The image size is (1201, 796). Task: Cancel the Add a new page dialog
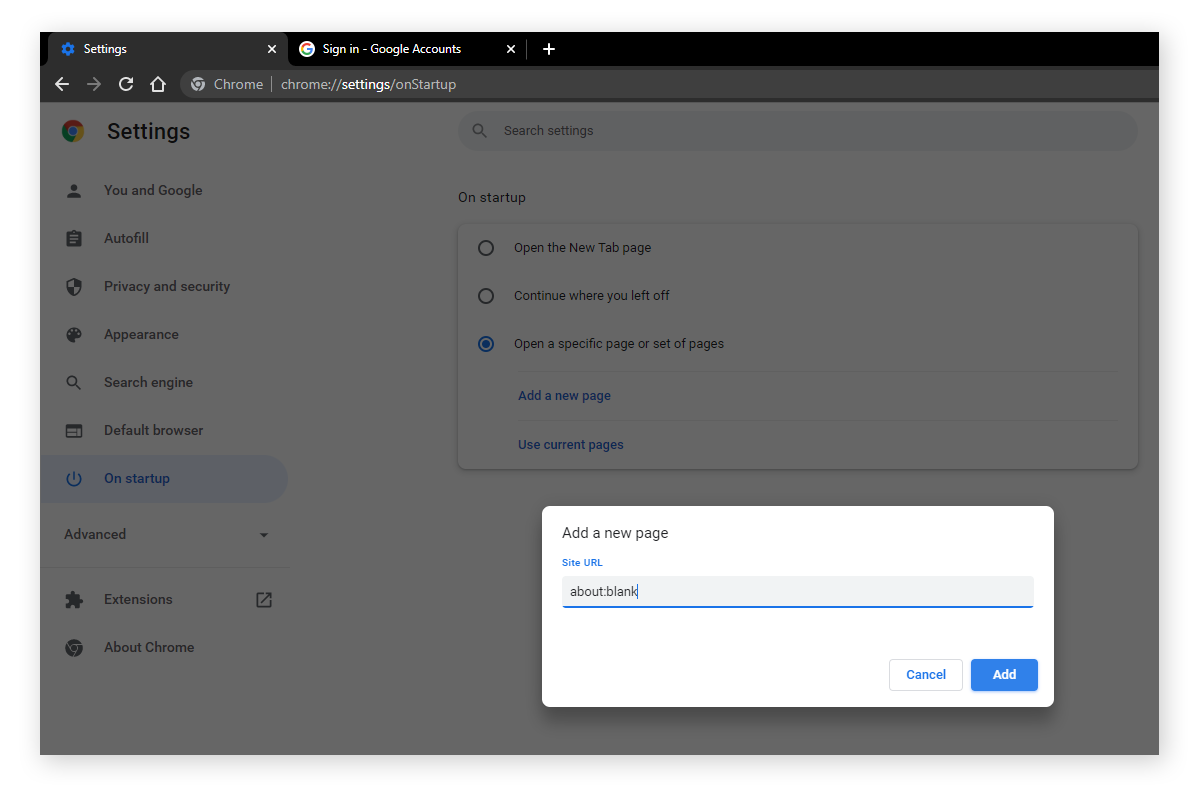coord(926,675)
